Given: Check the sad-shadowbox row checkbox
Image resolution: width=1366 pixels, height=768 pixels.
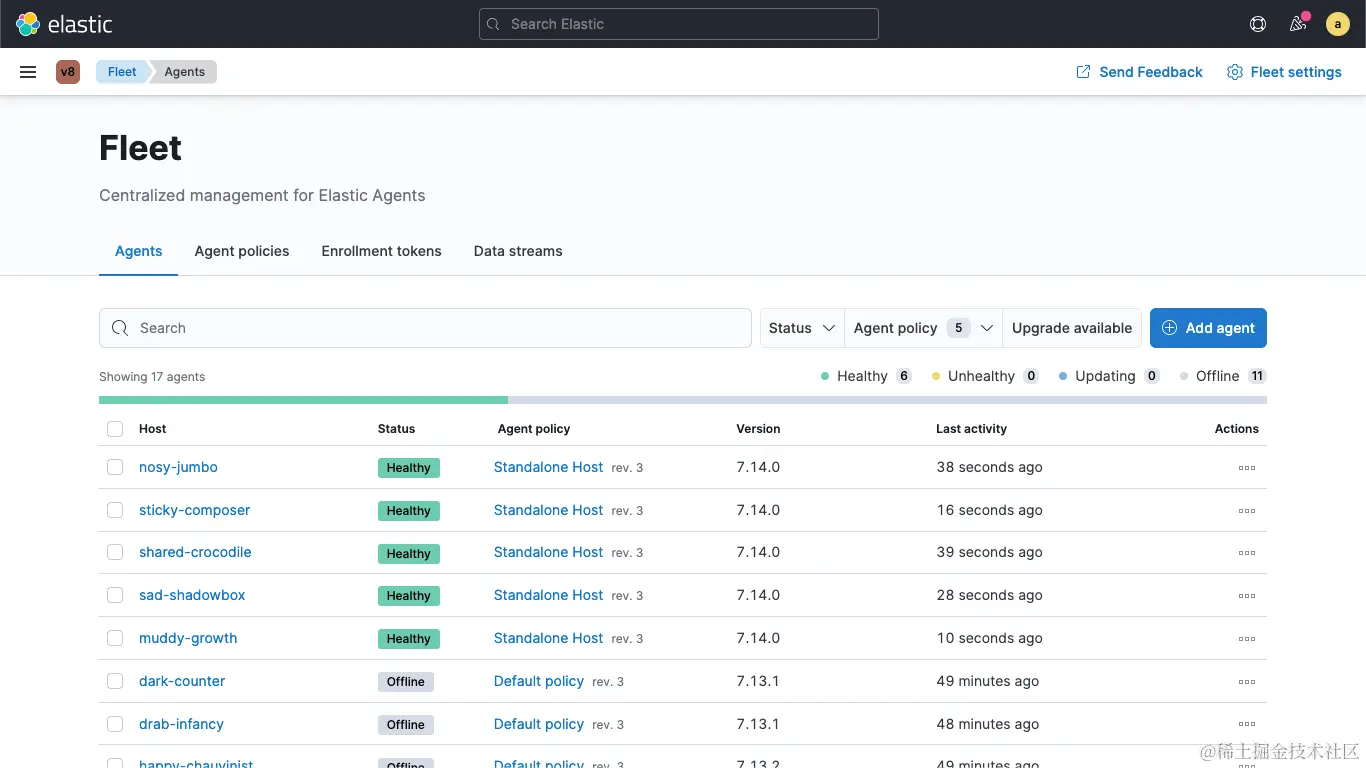Looking at the screenshot, I should click(x=115, y=595).
